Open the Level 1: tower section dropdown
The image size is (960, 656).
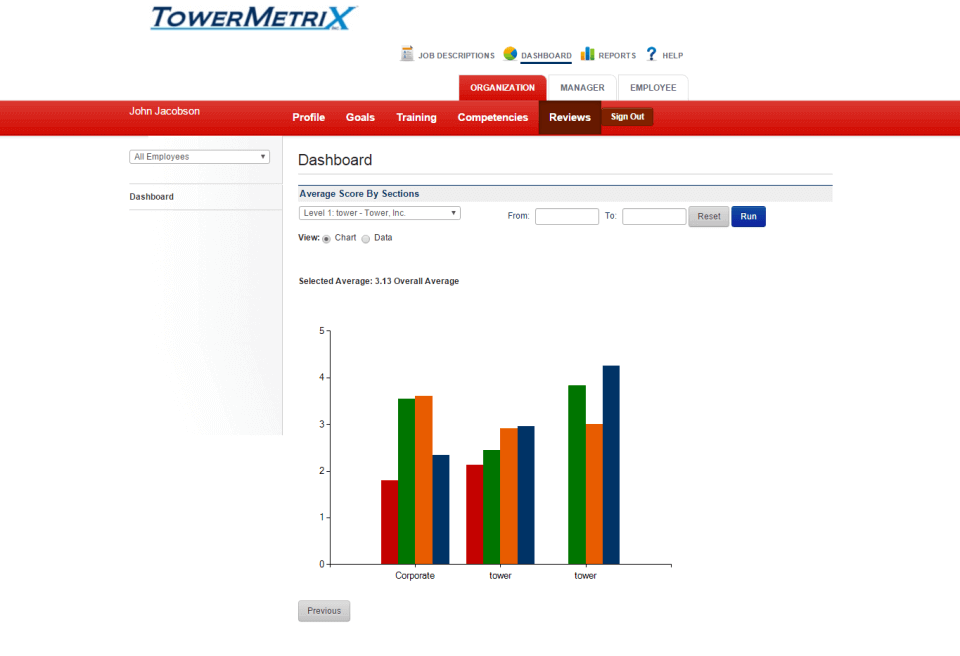[378, 213]
